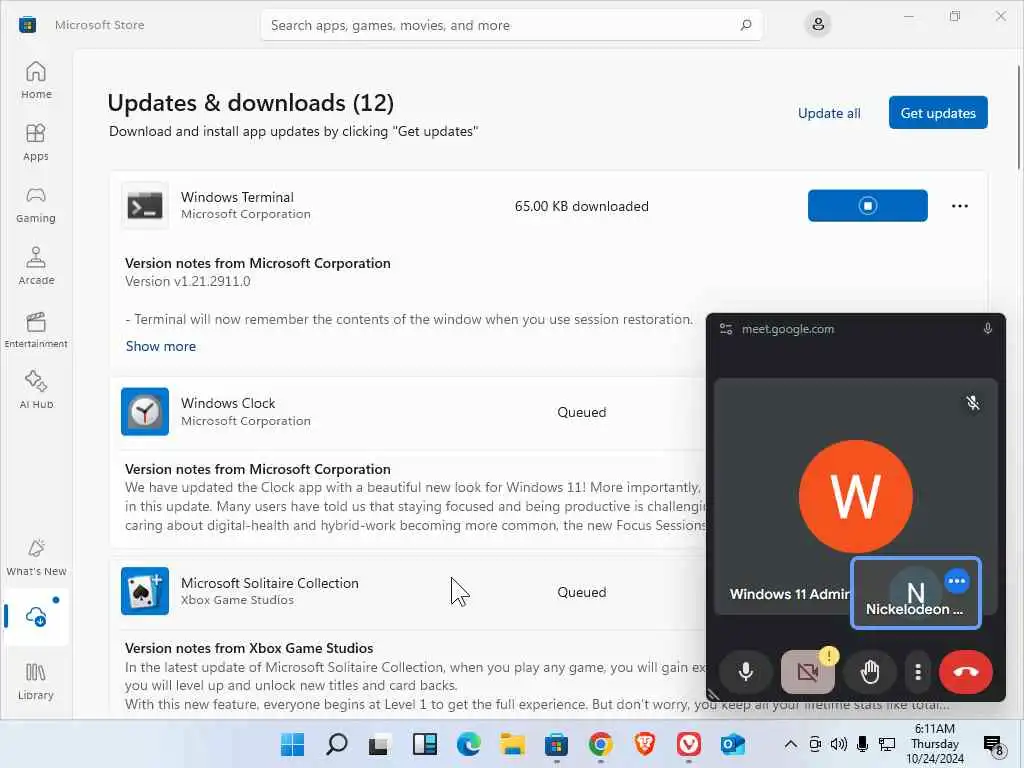Viewport: 1024px width, 768px height.
Task: Go to Apps in the sidebar
Action: click(36, 142)
